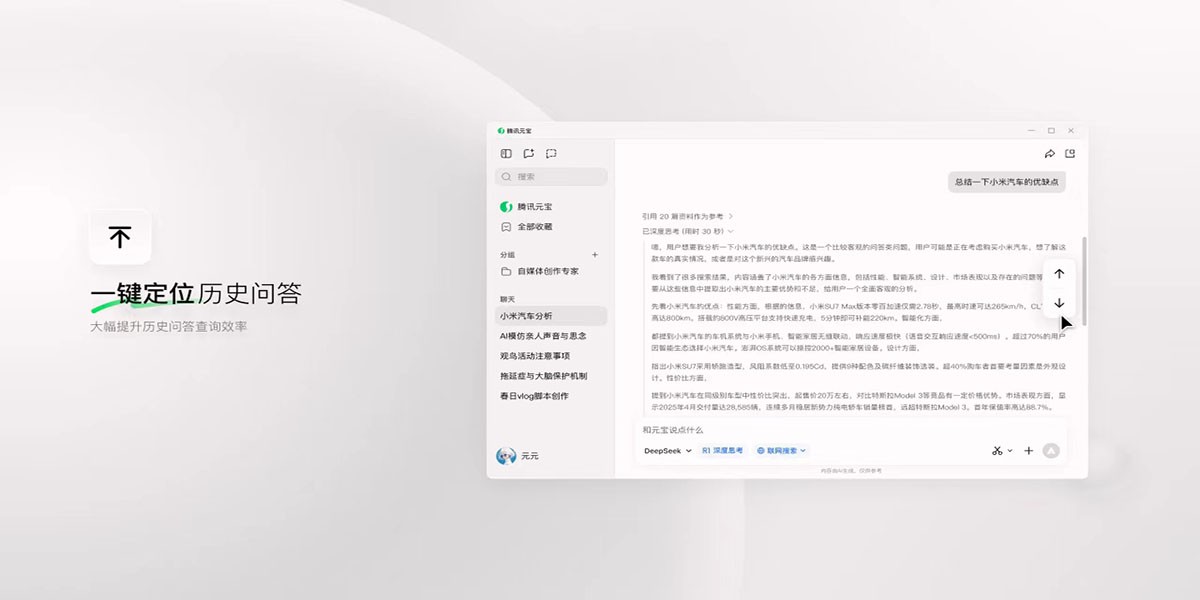Click the scissors tool icon in input bar
Screen dimensions: 1200x600
(997, 451)
